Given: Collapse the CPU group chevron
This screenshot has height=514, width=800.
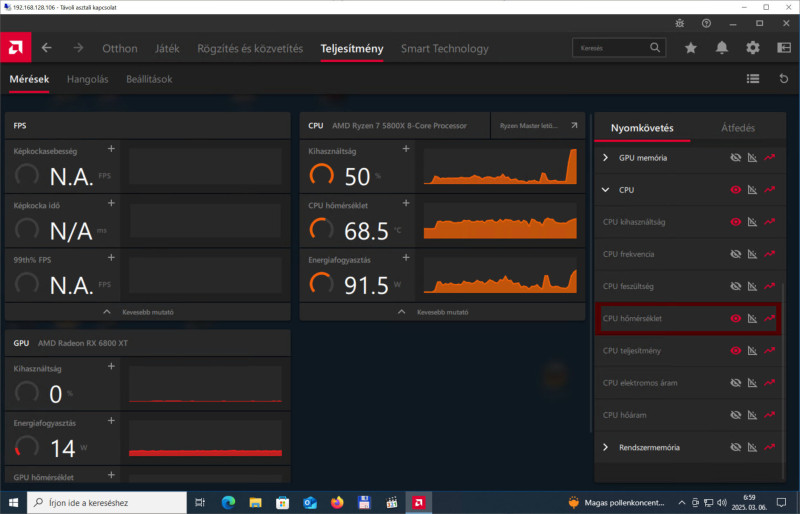Looking at the screenshot, I should (606, 190).
